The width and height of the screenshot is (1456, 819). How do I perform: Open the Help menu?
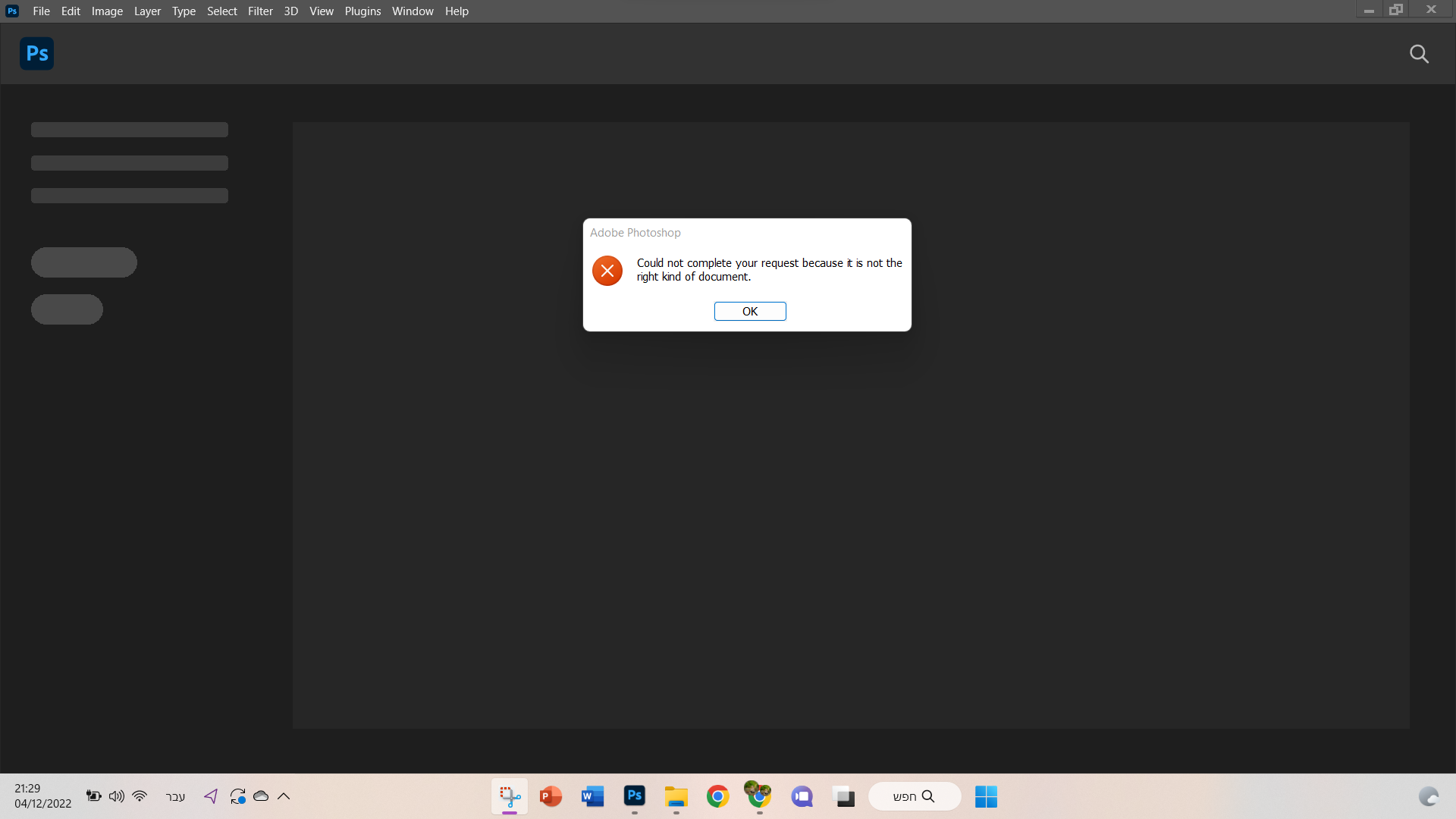tap(457, 11)
